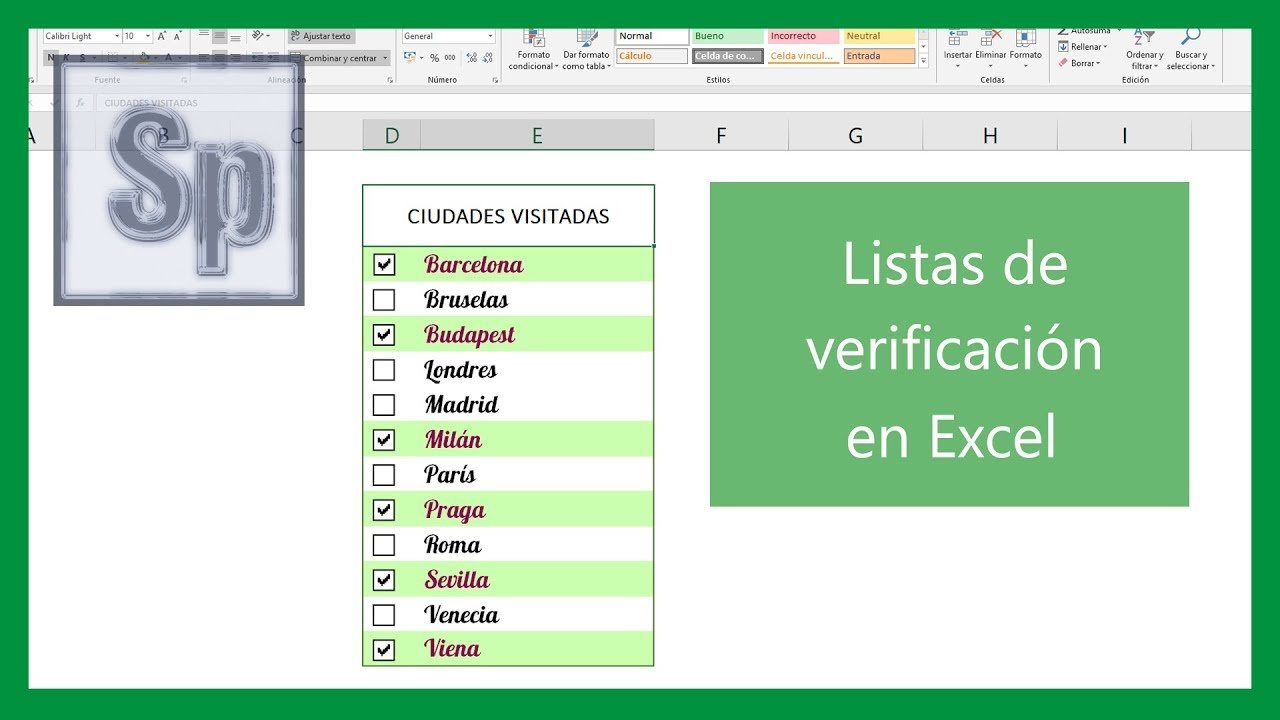Apply the Neutral yellow style swatch

pyautogui.click(x=879, y=35)
